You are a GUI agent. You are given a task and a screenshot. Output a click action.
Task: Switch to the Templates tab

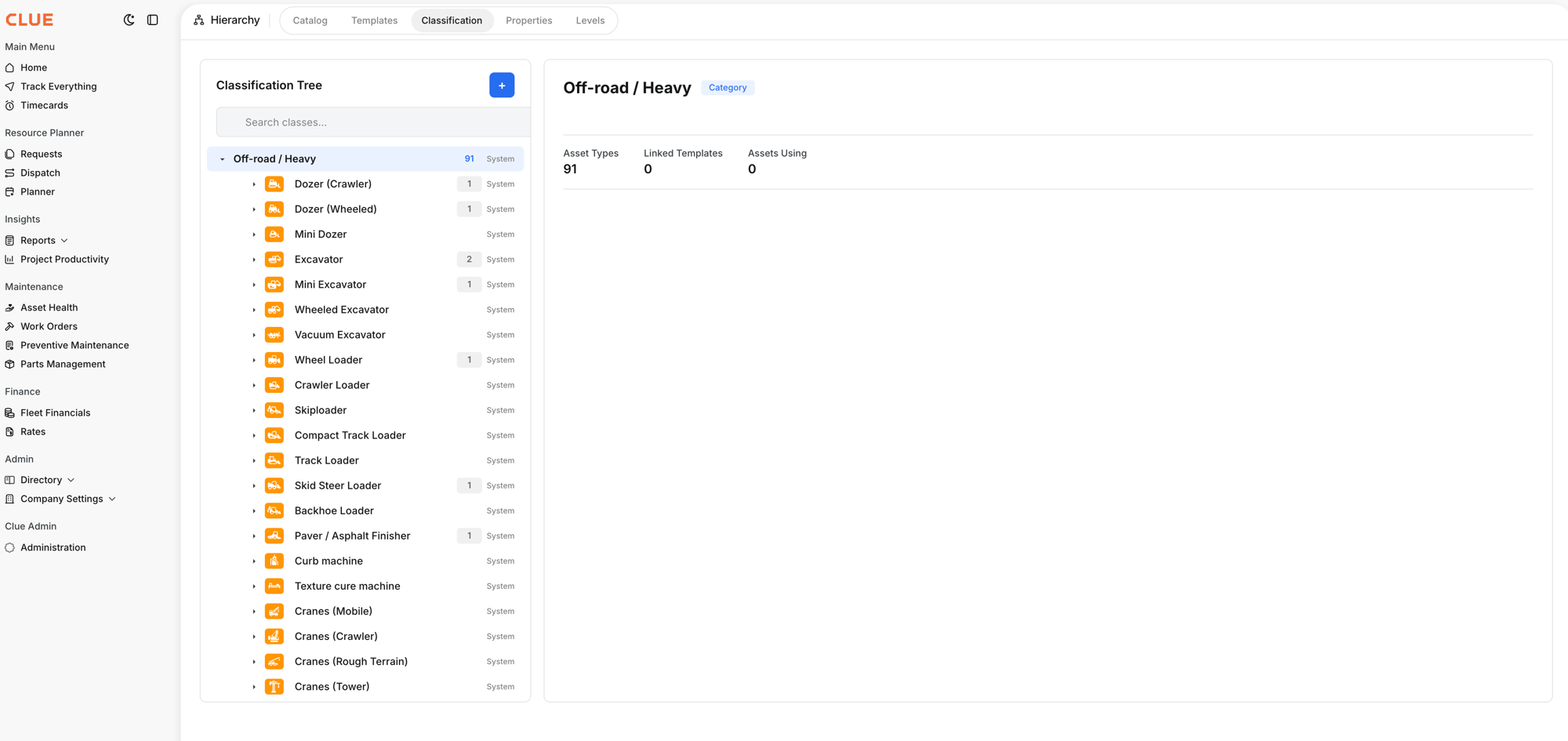pos(374,20)
